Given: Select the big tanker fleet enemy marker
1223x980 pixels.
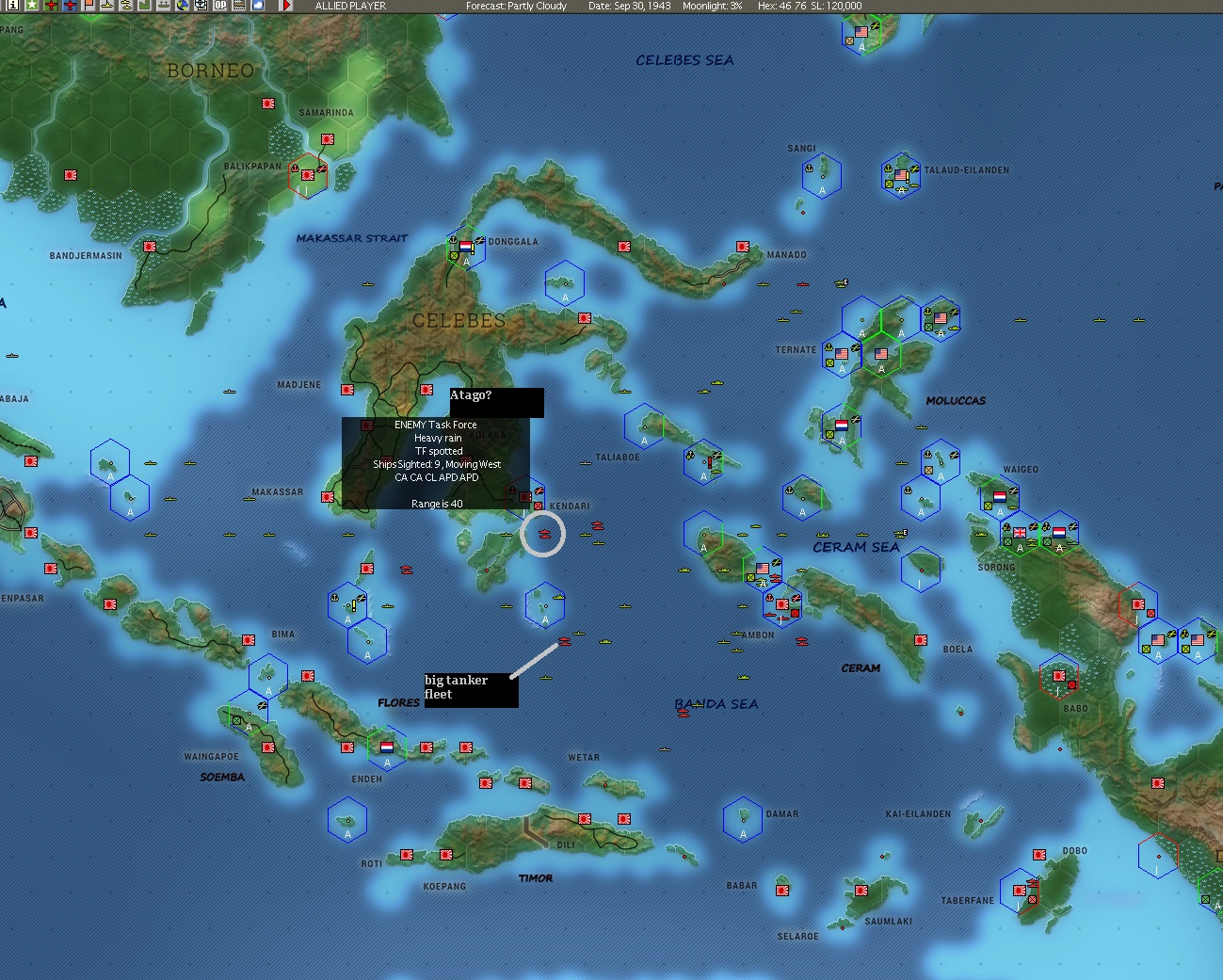Looking at the screenshot, I should pyautogui.click(x=564, y=641).
